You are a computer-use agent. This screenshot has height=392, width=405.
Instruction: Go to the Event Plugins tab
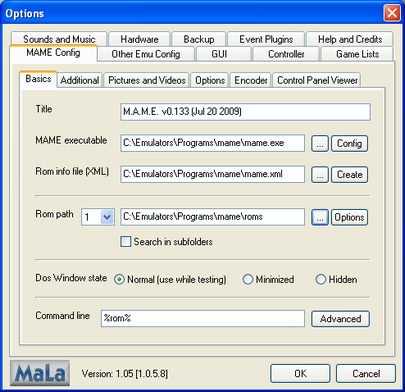tap(266, 39)
